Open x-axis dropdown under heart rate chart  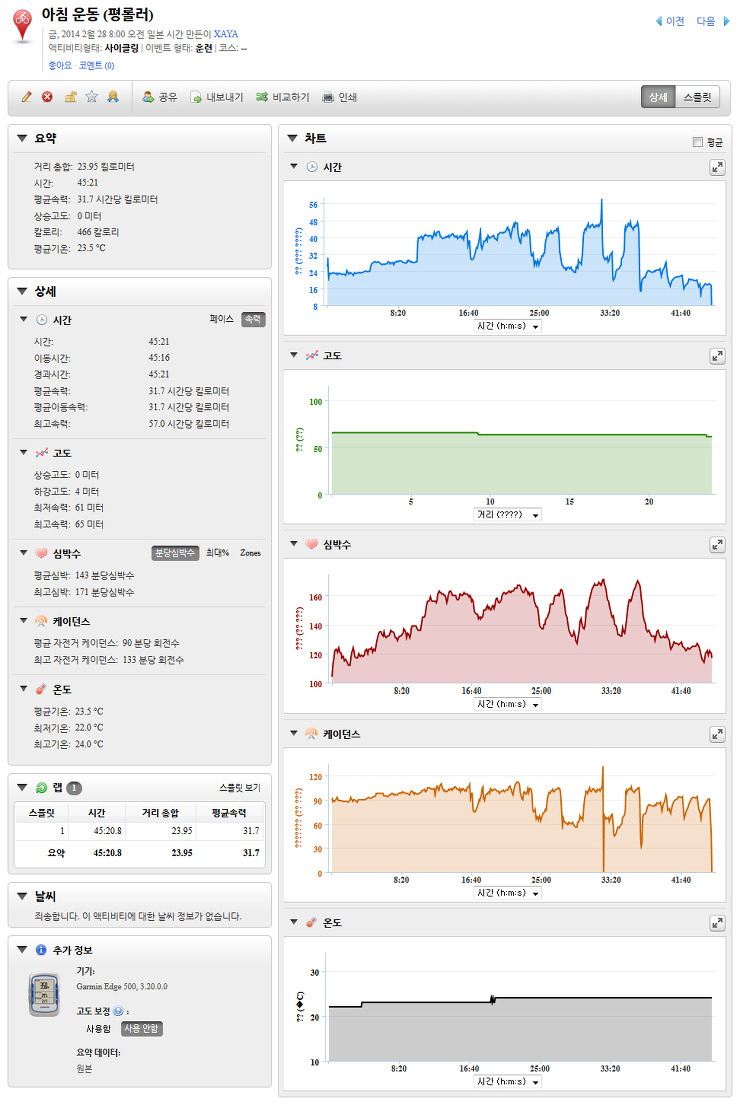(507, 704)
